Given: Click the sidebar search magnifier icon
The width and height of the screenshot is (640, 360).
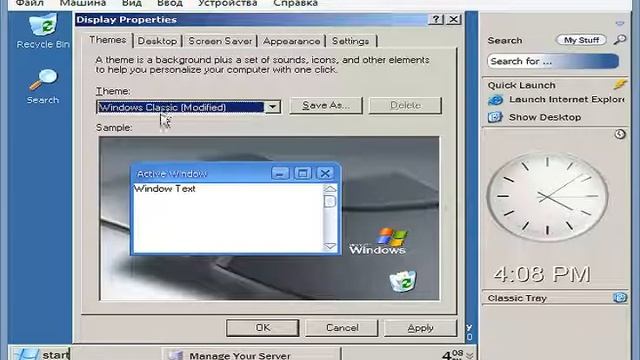Looking at the screenshot, I should [x=620, y=40].
